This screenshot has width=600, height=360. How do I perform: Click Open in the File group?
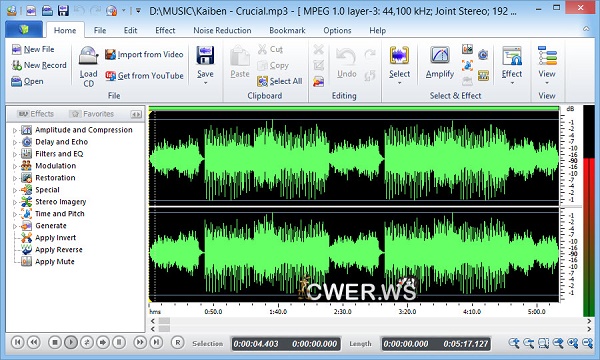27,81
